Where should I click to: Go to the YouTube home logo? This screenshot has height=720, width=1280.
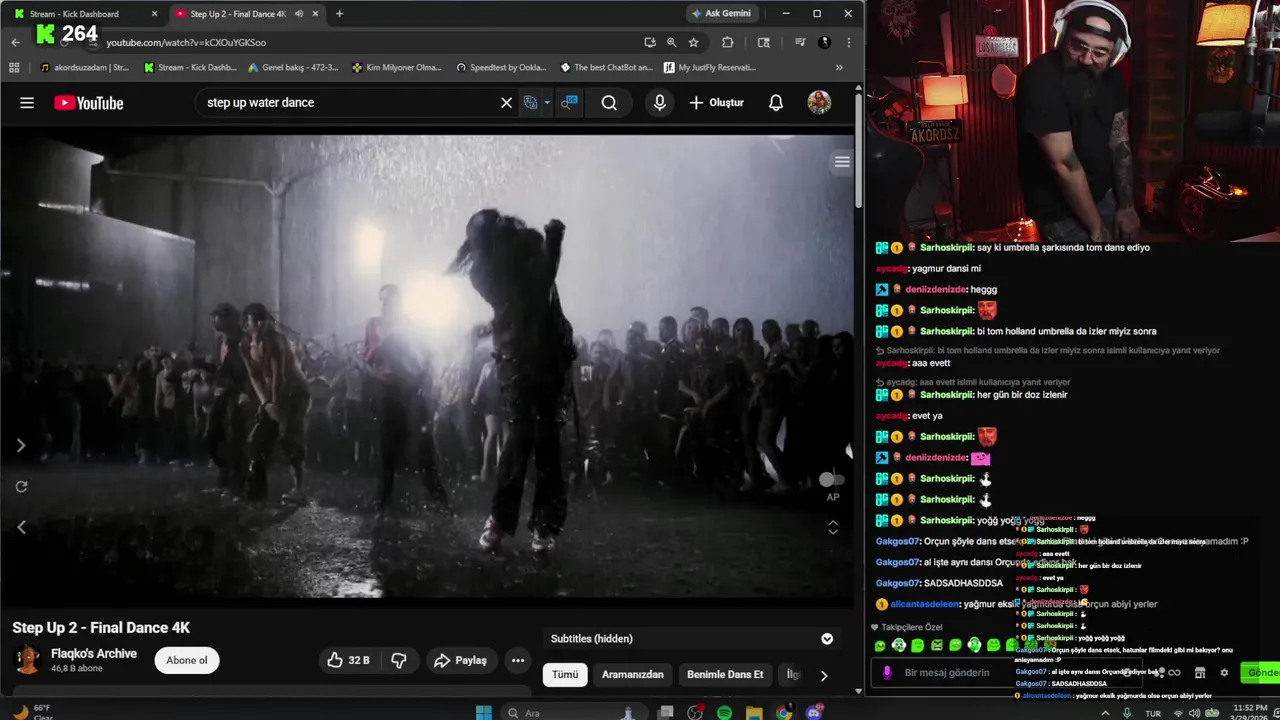tap(89, 103)
